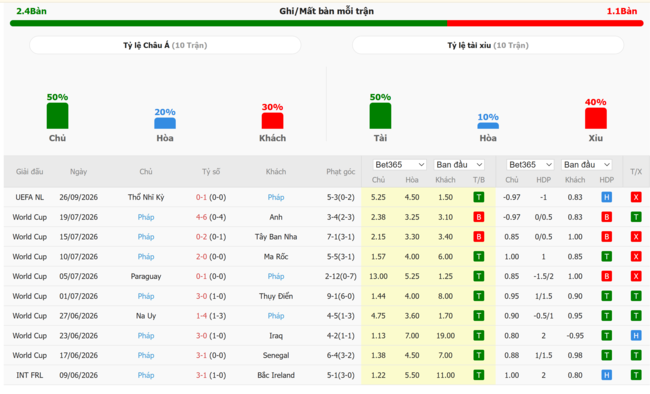Open Pháp team link in Thổ Nhĩ Kỳ row

(x=276, y=197)
